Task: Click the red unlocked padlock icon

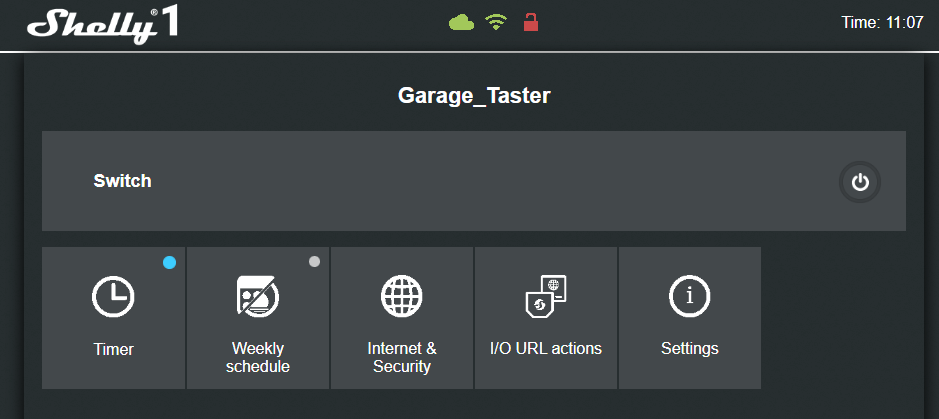Action: click(x=530, y=22)
